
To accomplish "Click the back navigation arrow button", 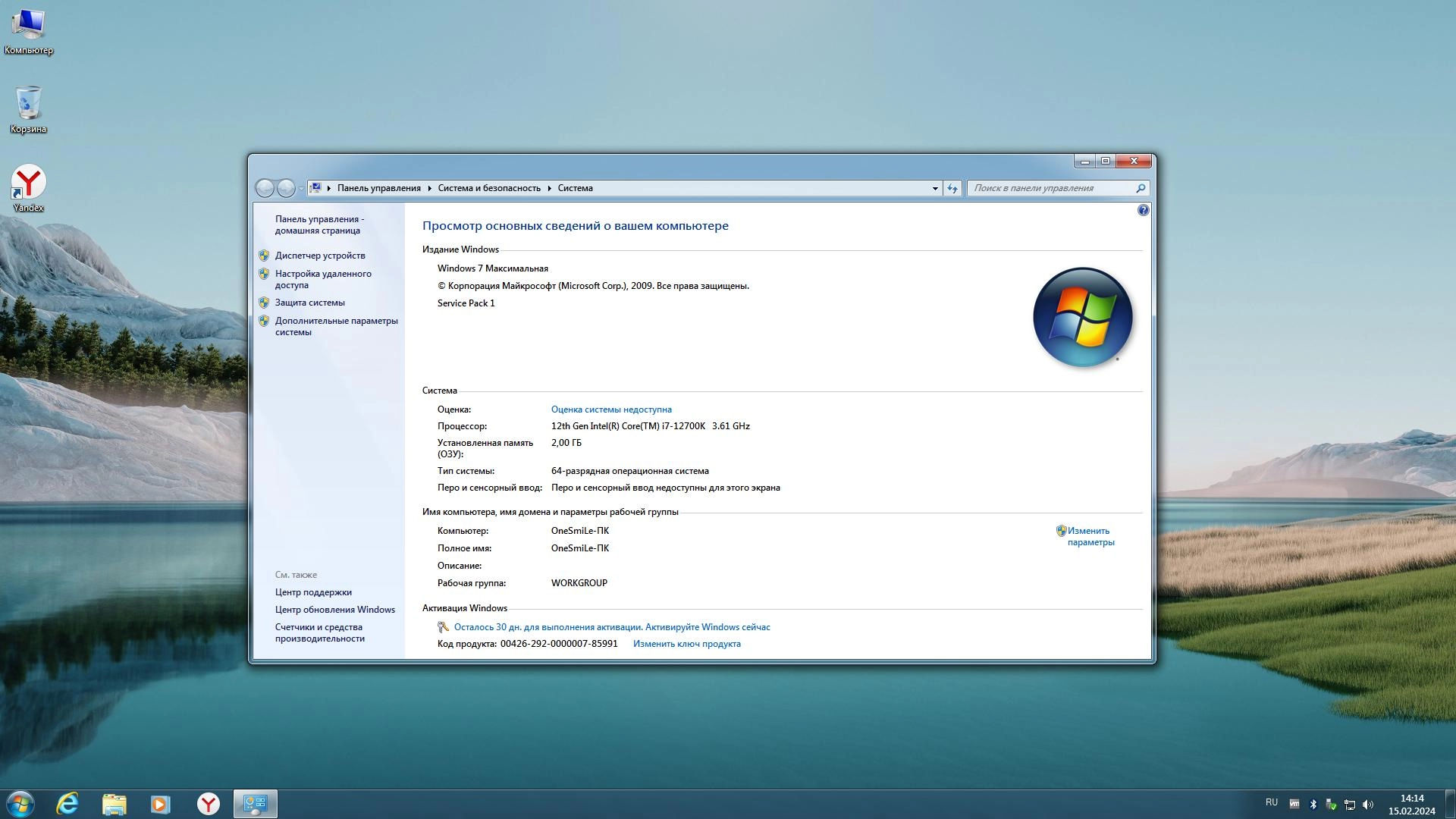I will click(x=265, y=188).
